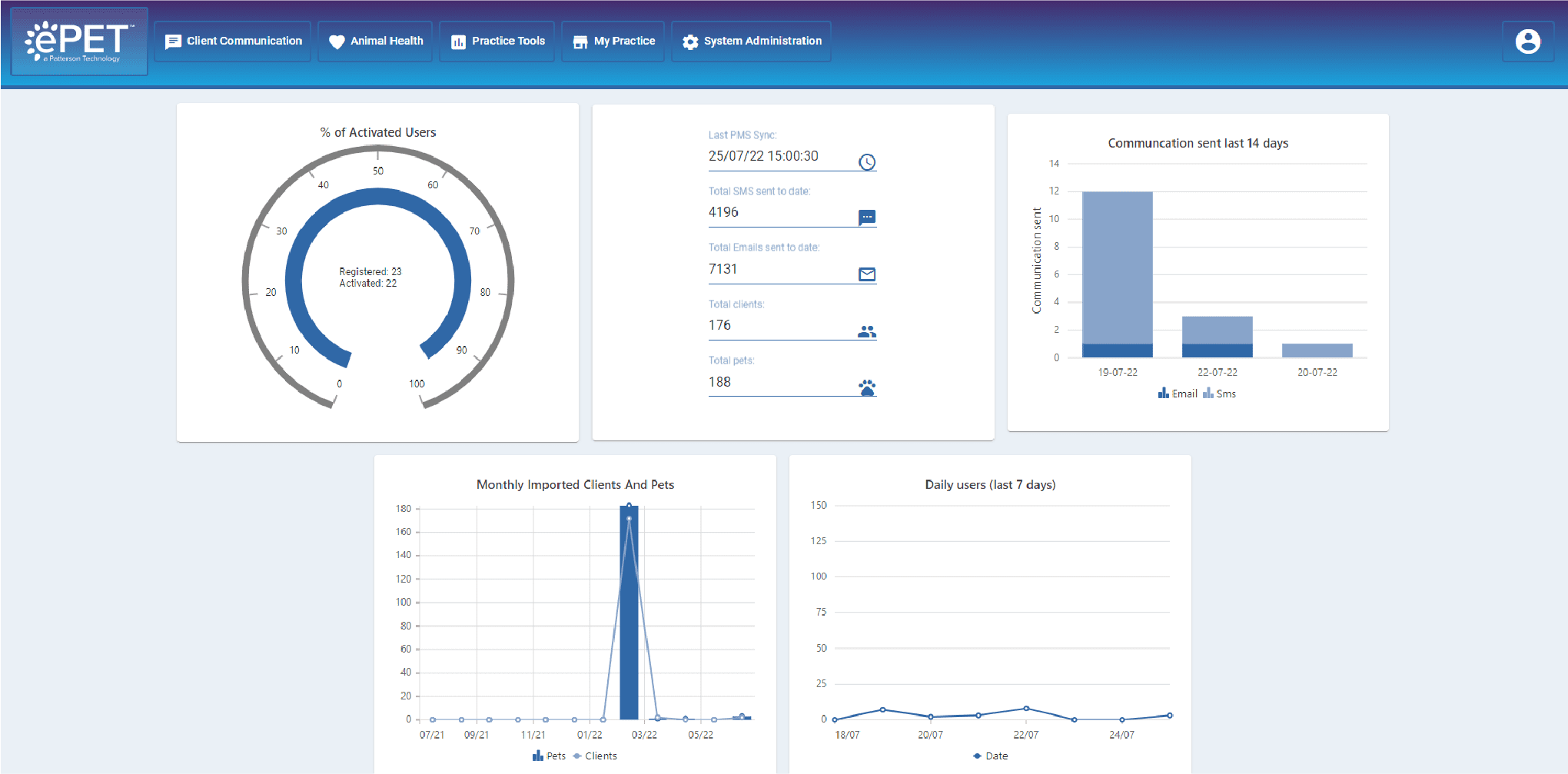Select the Last PMS Sync date field
1568x774 pixels.
point(792,156)
